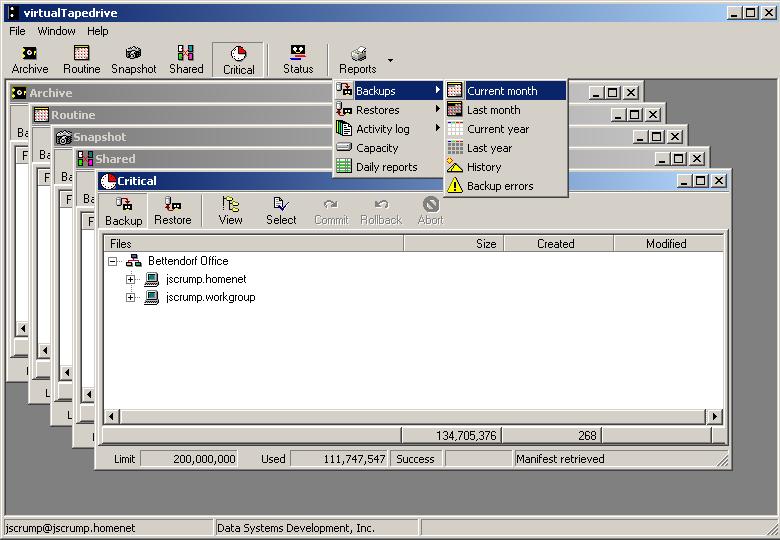Viewport: 780px width, 540px height.
Task: Open the Archive toolbar icon
Action: click(30, 59)
